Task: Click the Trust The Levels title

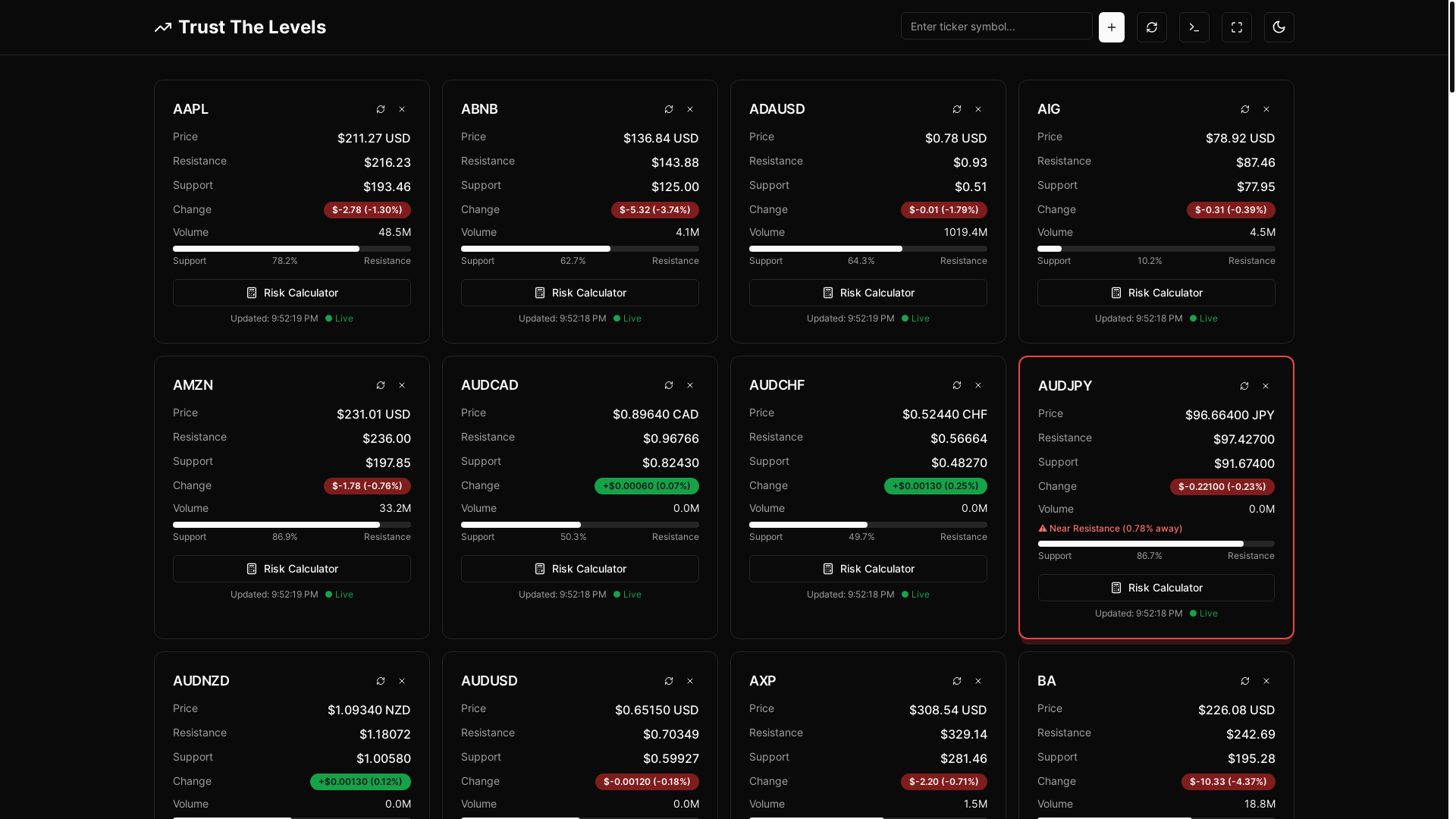Action: pos(252,27)
